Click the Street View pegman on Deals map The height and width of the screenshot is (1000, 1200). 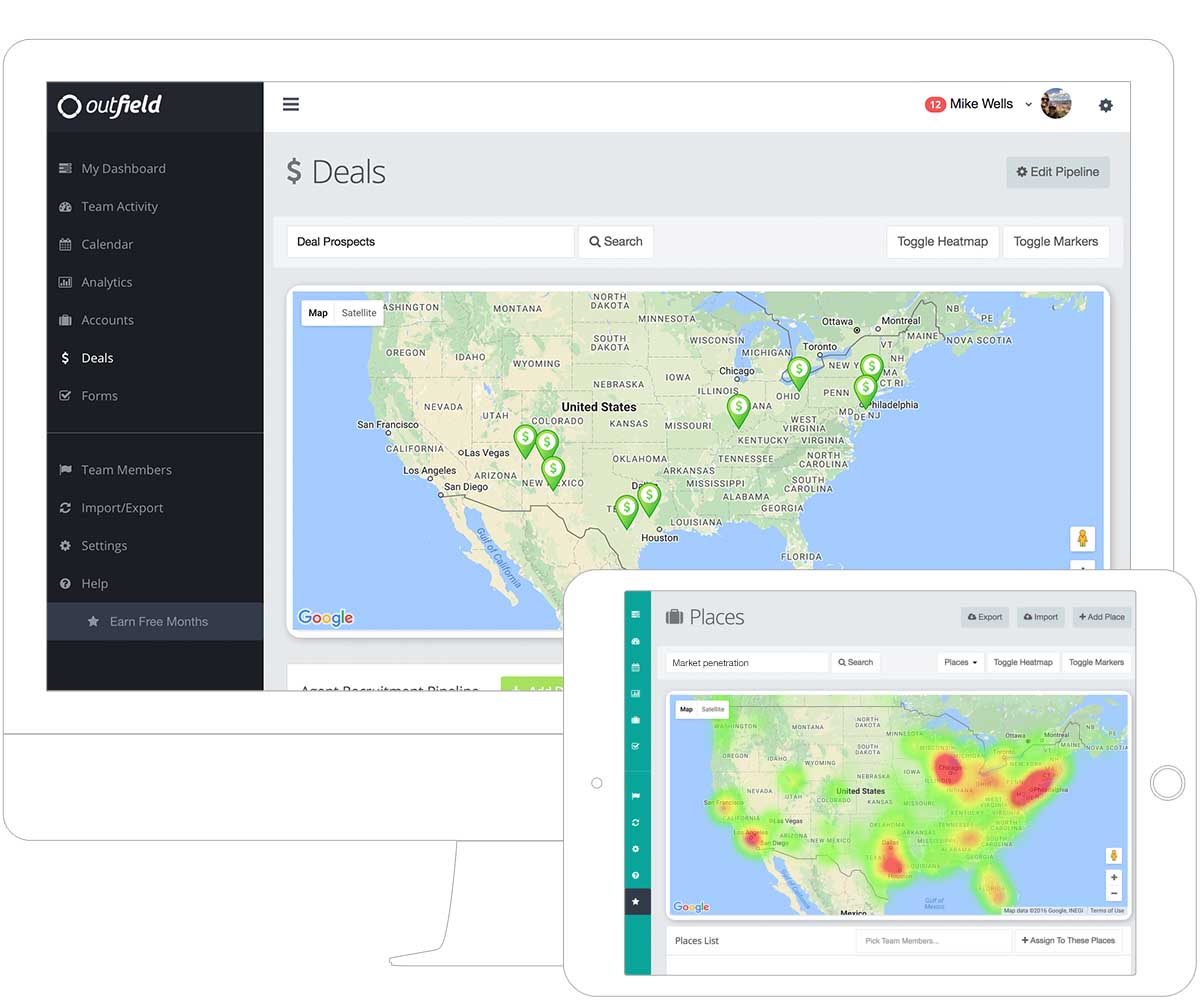click(1082, 539)
